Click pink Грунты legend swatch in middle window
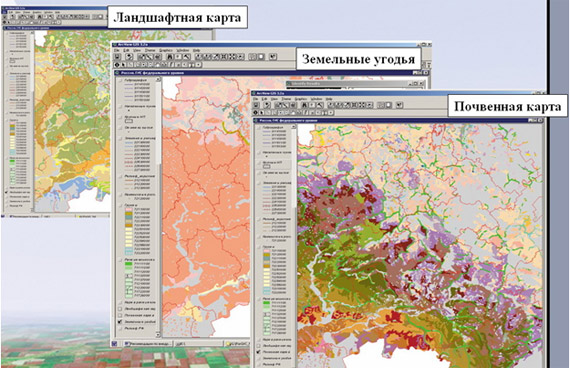 129,209
